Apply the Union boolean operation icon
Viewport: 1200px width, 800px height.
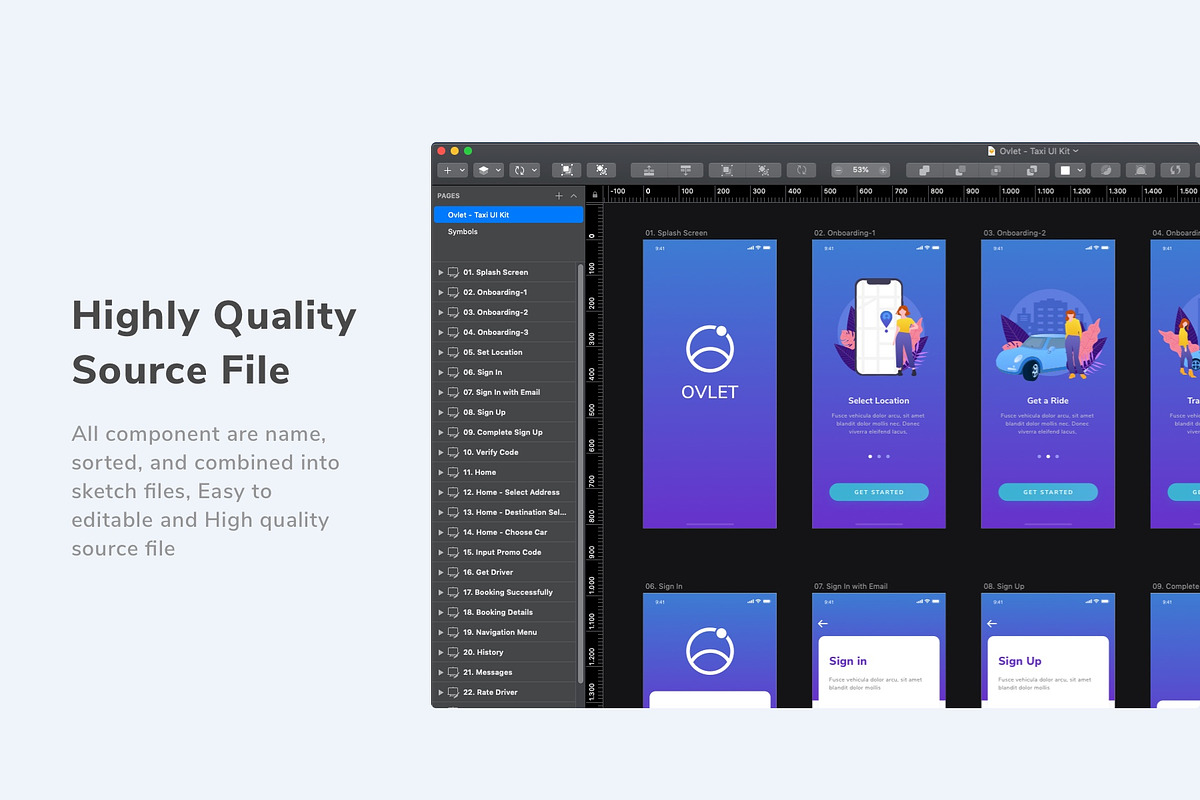[924, 170]
